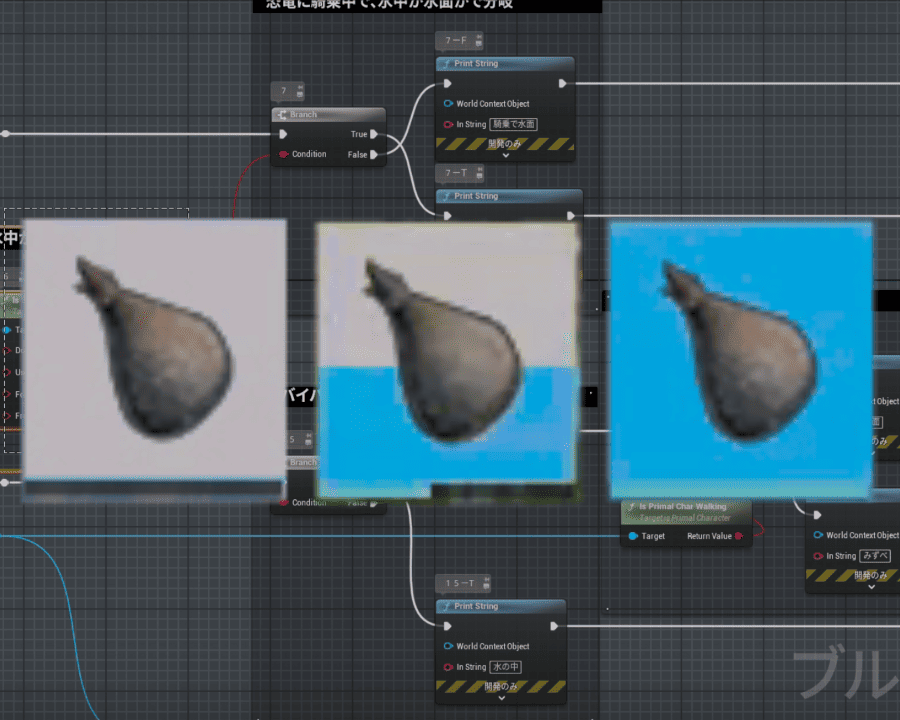The image size is (900, 720).
Task: Select the In String pin on 7-F Print String
Action: [448, 124]
